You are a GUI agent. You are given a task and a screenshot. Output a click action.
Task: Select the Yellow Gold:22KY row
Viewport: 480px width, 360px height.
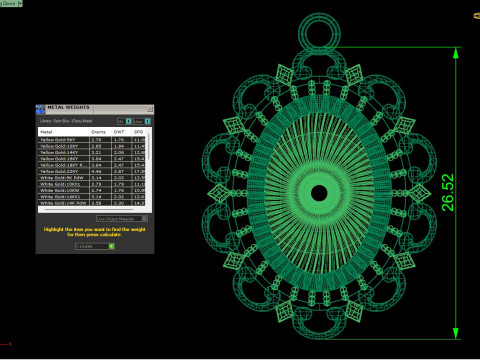point(92,171)
